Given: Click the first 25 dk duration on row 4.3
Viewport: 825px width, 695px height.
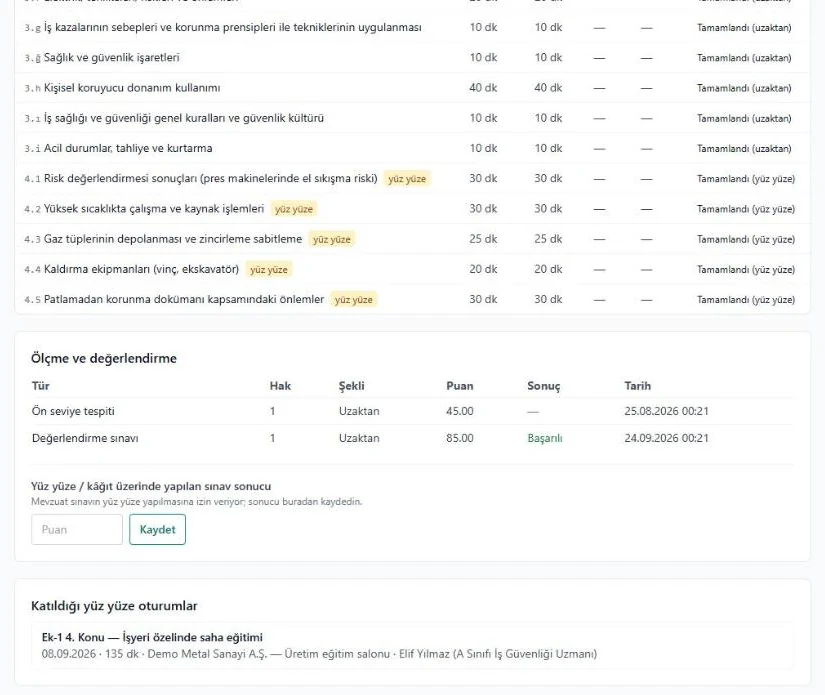Looking at the screenshot, I should 483,239.
